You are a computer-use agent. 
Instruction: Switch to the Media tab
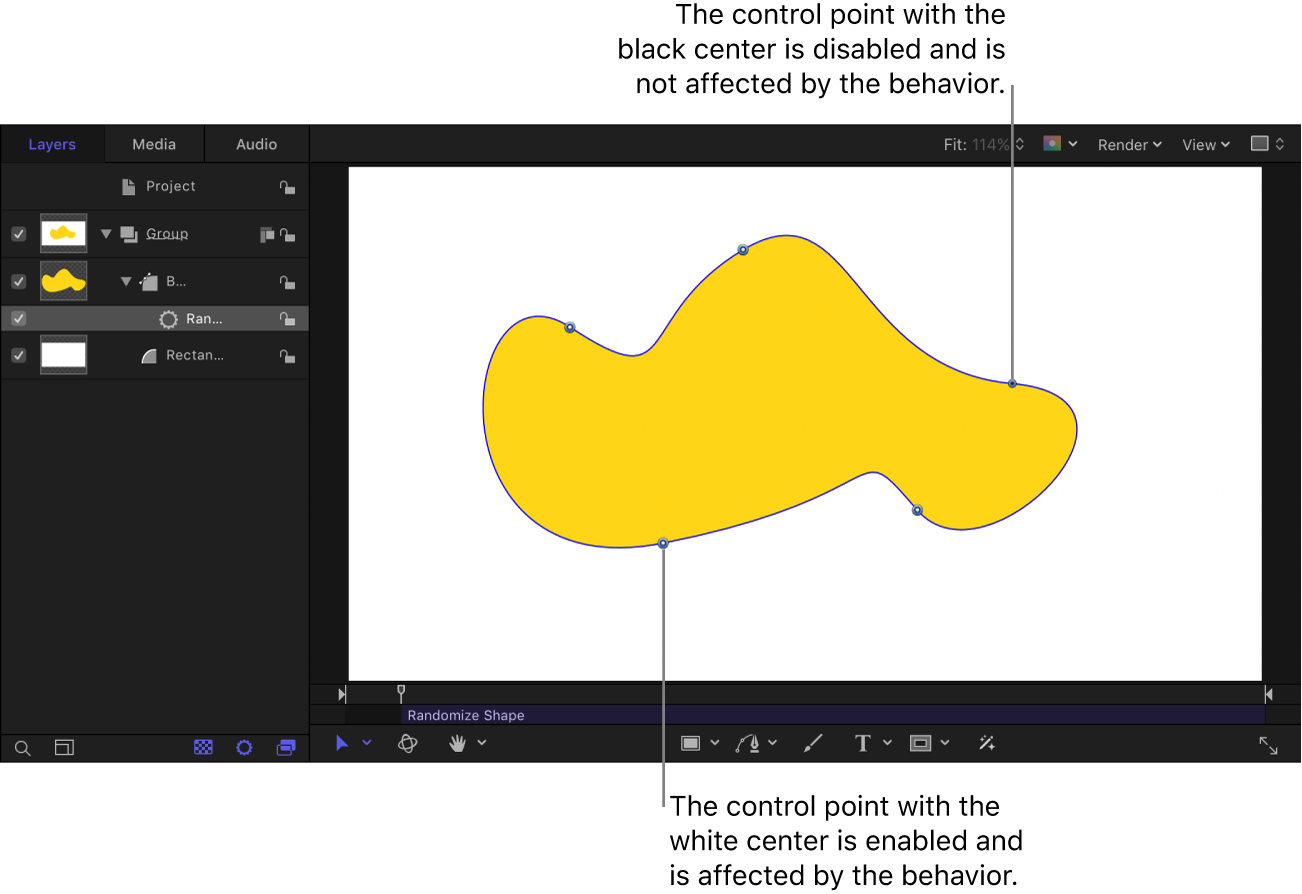point(154,144)
